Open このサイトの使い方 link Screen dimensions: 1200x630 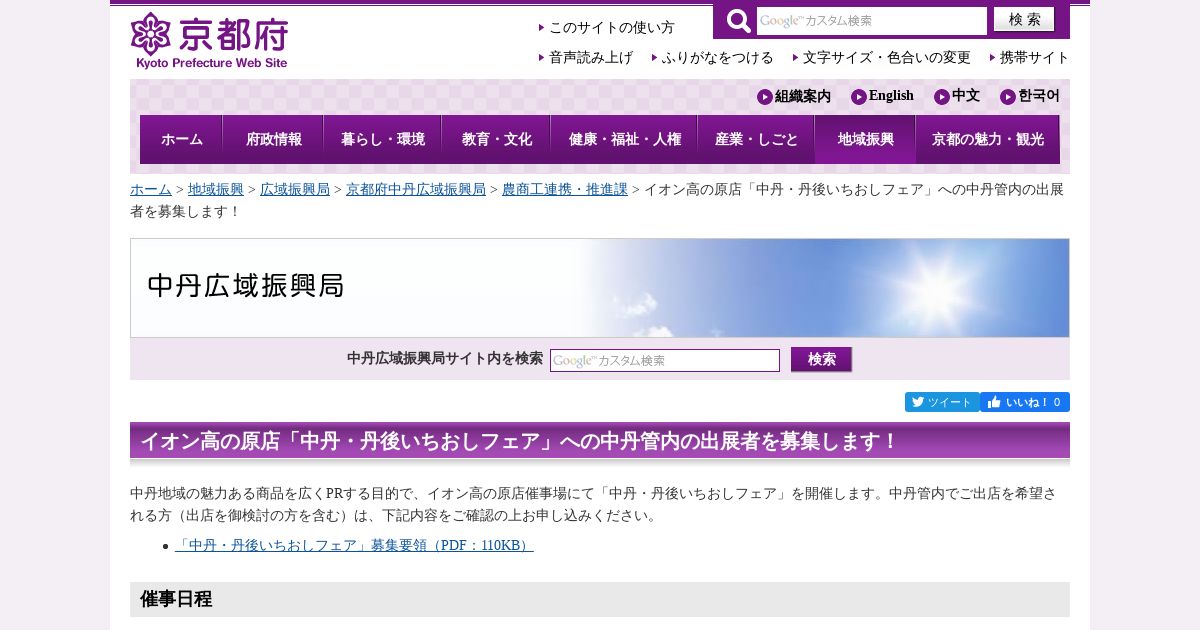[x=611, y=28]
